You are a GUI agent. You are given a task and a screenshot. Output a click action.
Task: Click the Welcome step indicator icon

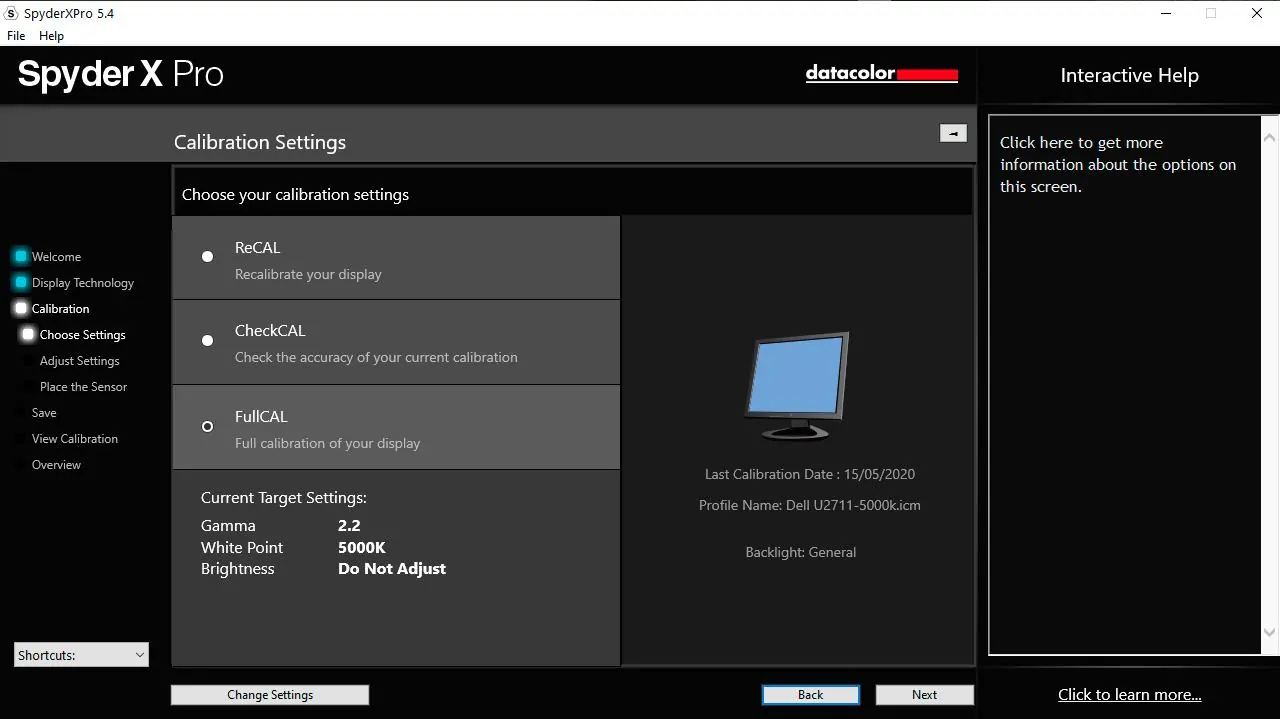click(21, 256)
